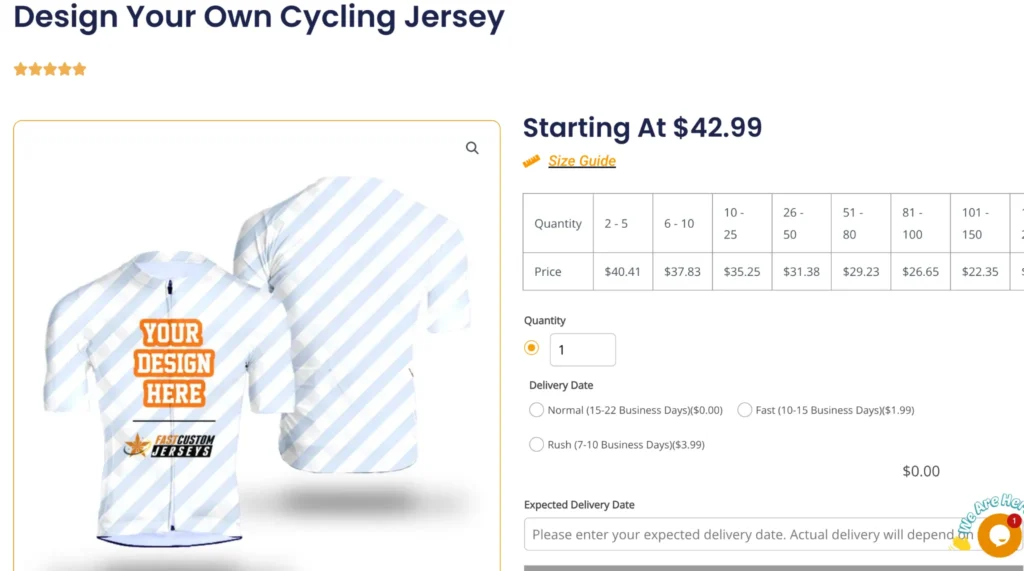Select Normal (15-22 Business Days) delivery

[537, 410]
